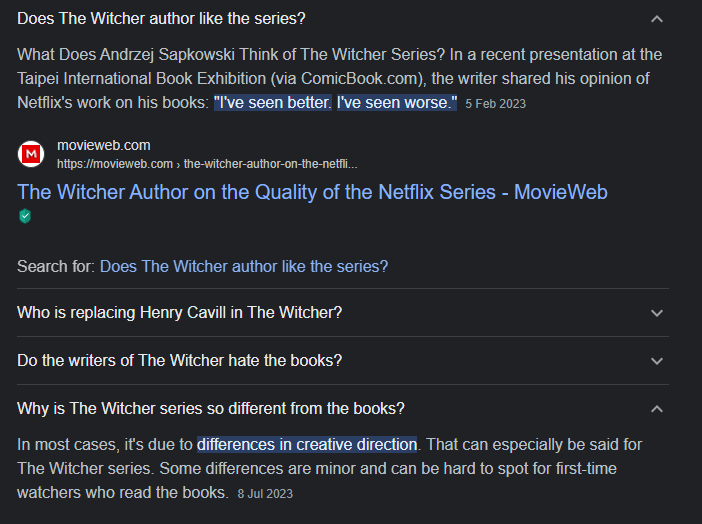Click the '5 Feb 2023' date stamp
This screenshot has height=524, width=702.
click(495, 103)
